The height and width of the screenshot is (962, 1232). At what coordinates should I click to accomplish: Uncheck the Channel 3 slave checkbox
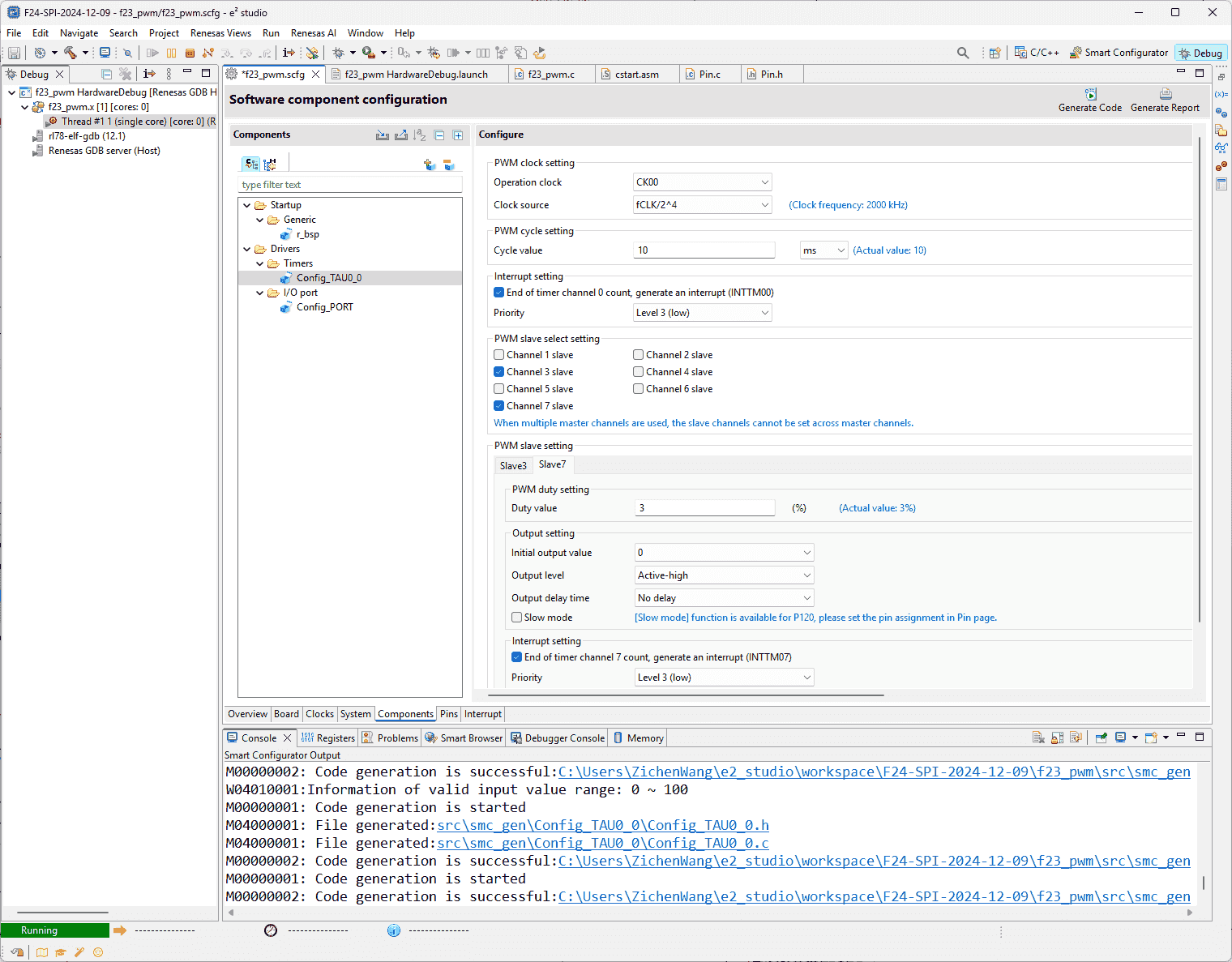tap(499, 372)
